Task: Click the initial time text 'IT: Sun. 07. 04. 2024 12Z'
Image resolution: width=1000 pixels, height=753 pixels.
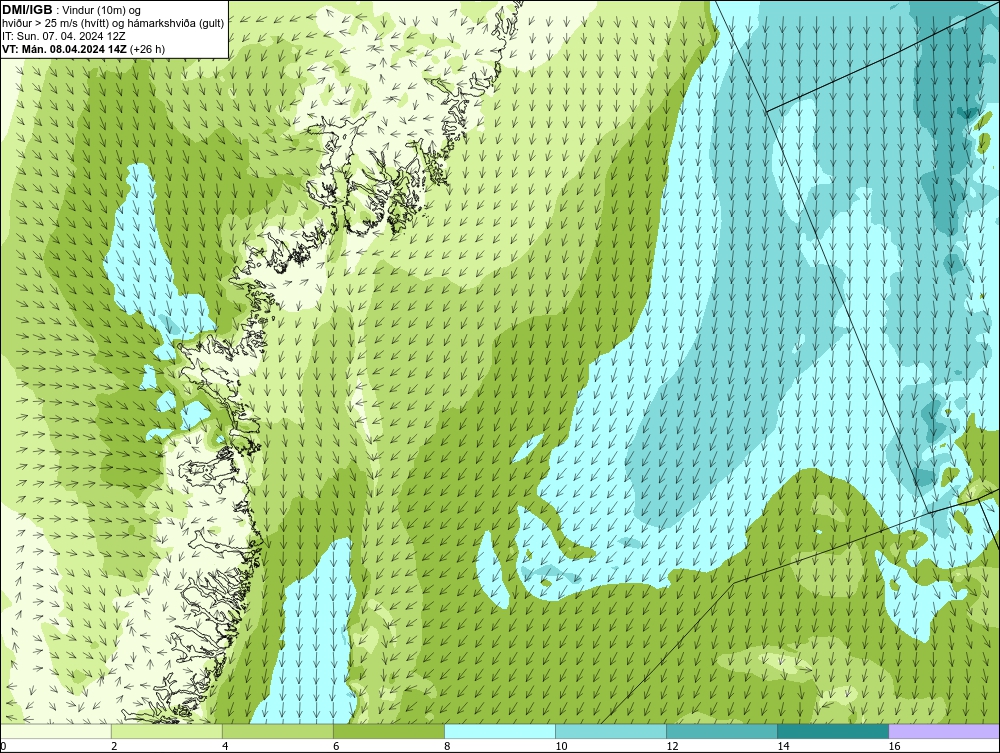Action: (x=64, y=36)
